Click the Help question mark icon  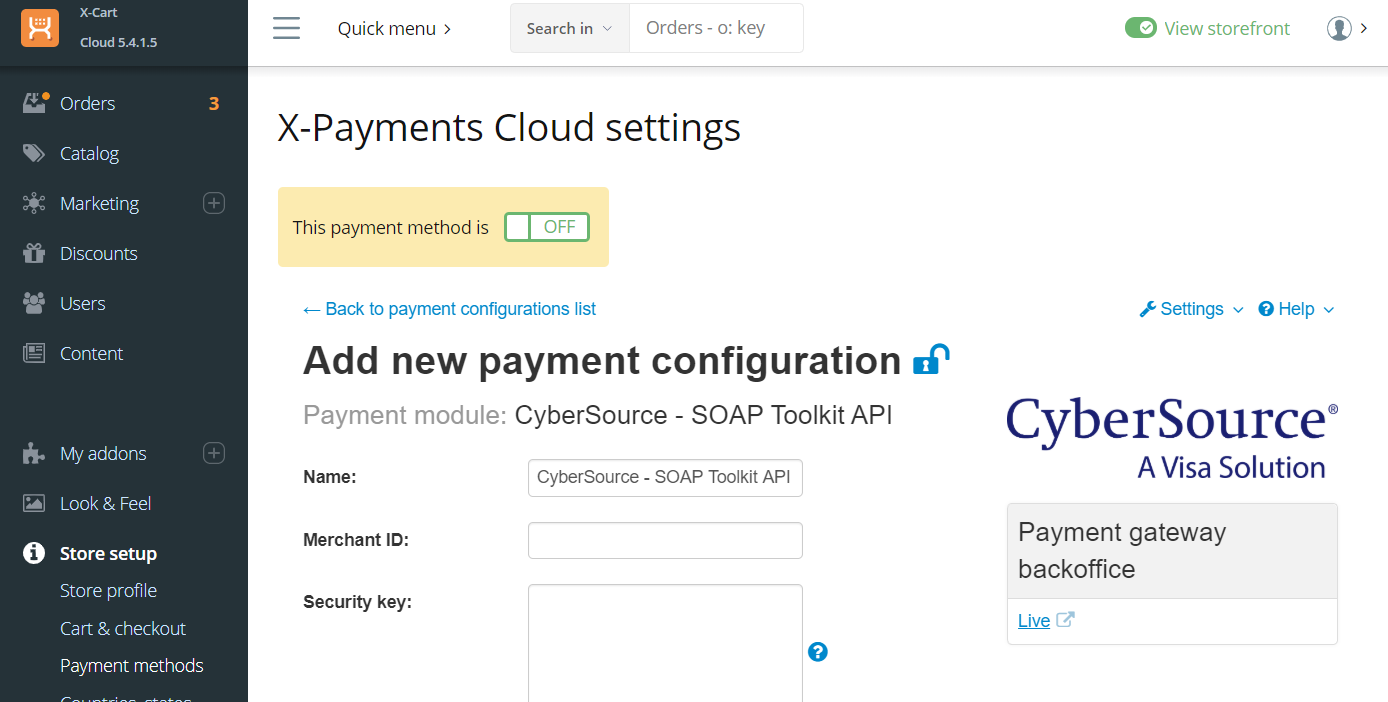click(x=1266, y=309)
